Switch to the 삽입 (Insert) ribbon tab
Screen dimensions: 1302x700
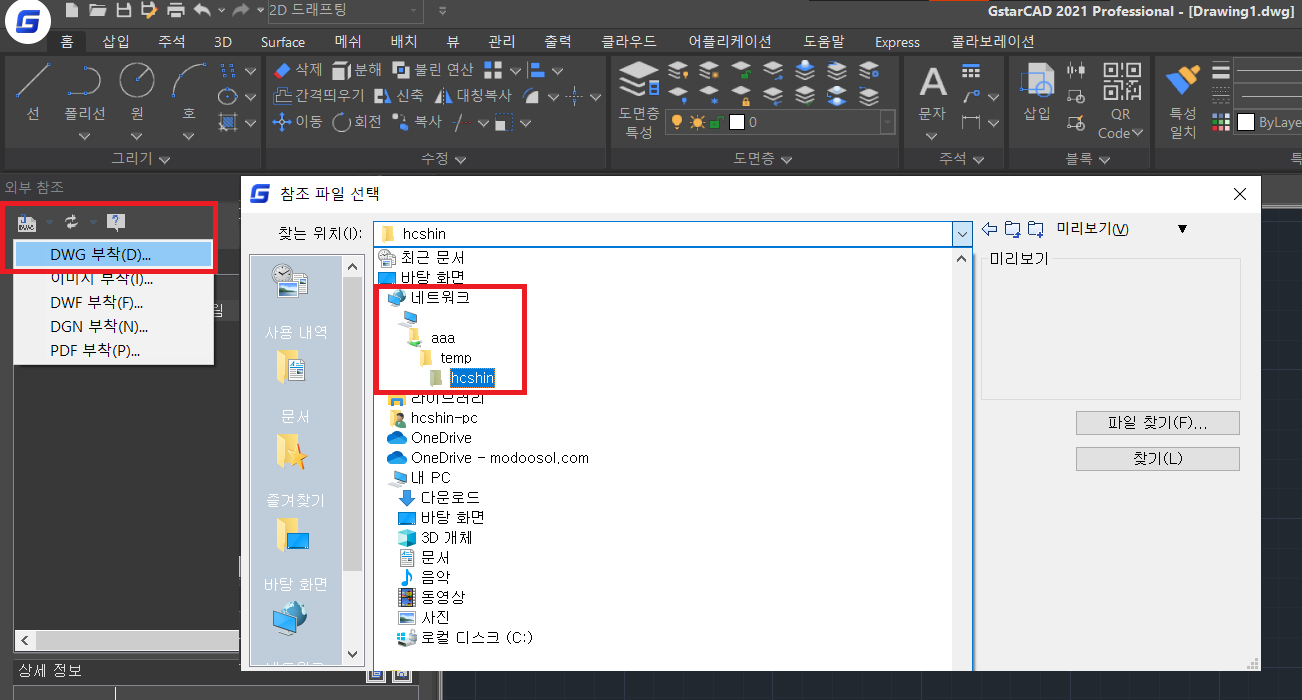[x=116, y=42]
